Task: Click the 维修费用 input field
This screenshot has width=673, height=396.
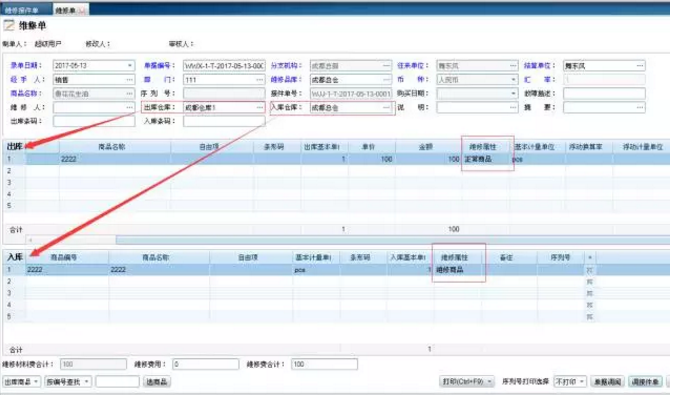Action: tap(205, 364)
